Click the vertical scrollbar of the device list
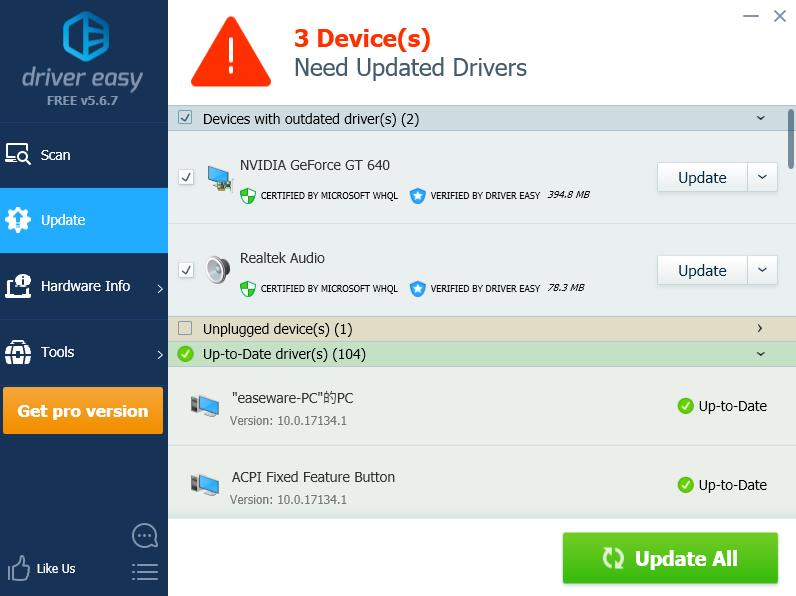 pos(790,139)
